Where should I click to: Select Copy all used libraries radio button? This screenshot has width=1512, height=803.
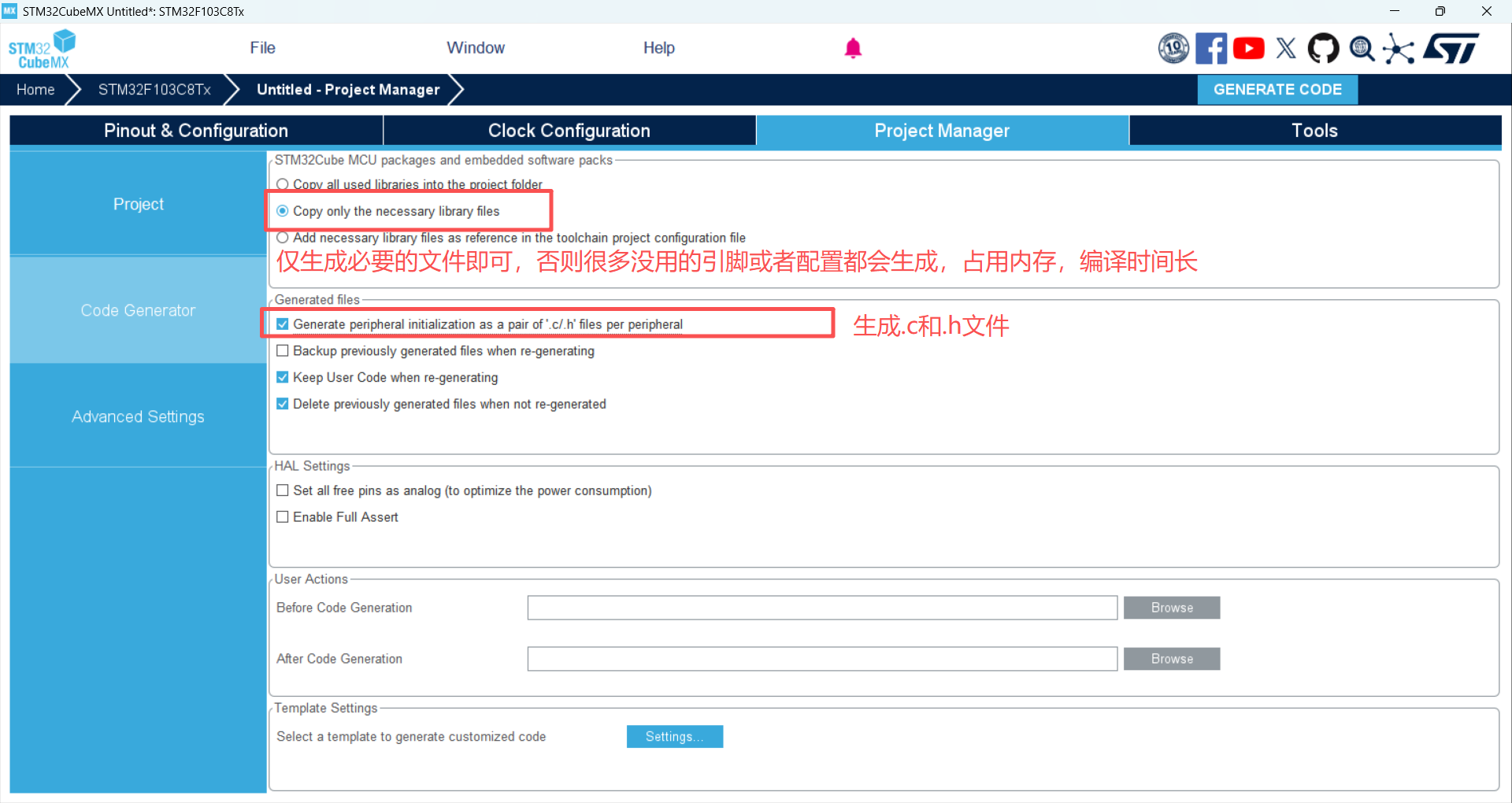pos(282,184)
